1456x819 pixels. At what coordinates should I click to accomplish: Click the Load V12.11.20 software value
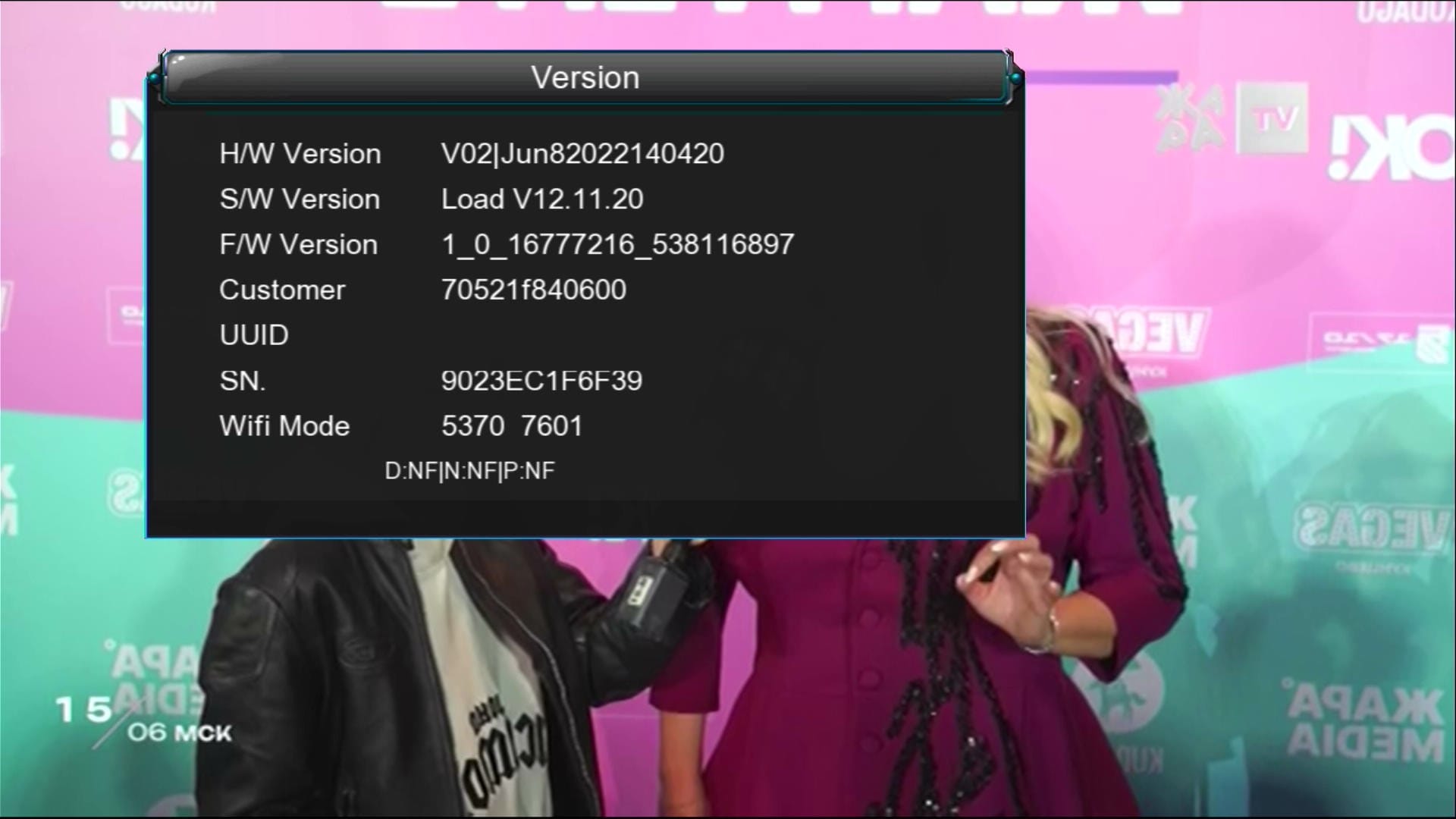pyautogui.click(x=542, y=199)
